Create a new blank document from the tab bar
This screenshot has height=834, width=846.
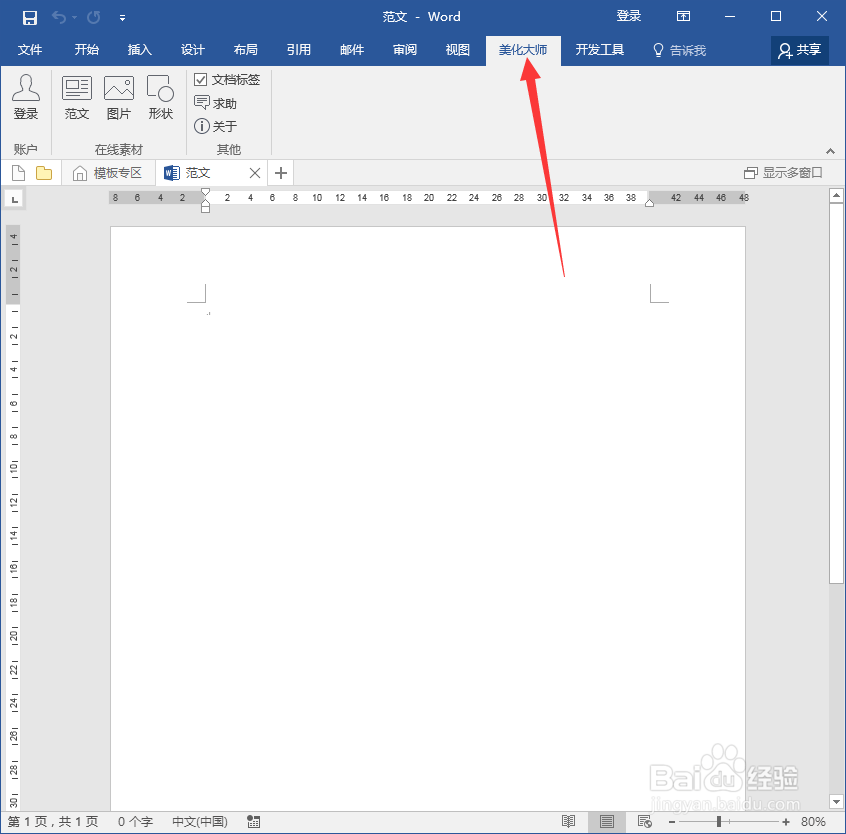[x=18, y=173]
